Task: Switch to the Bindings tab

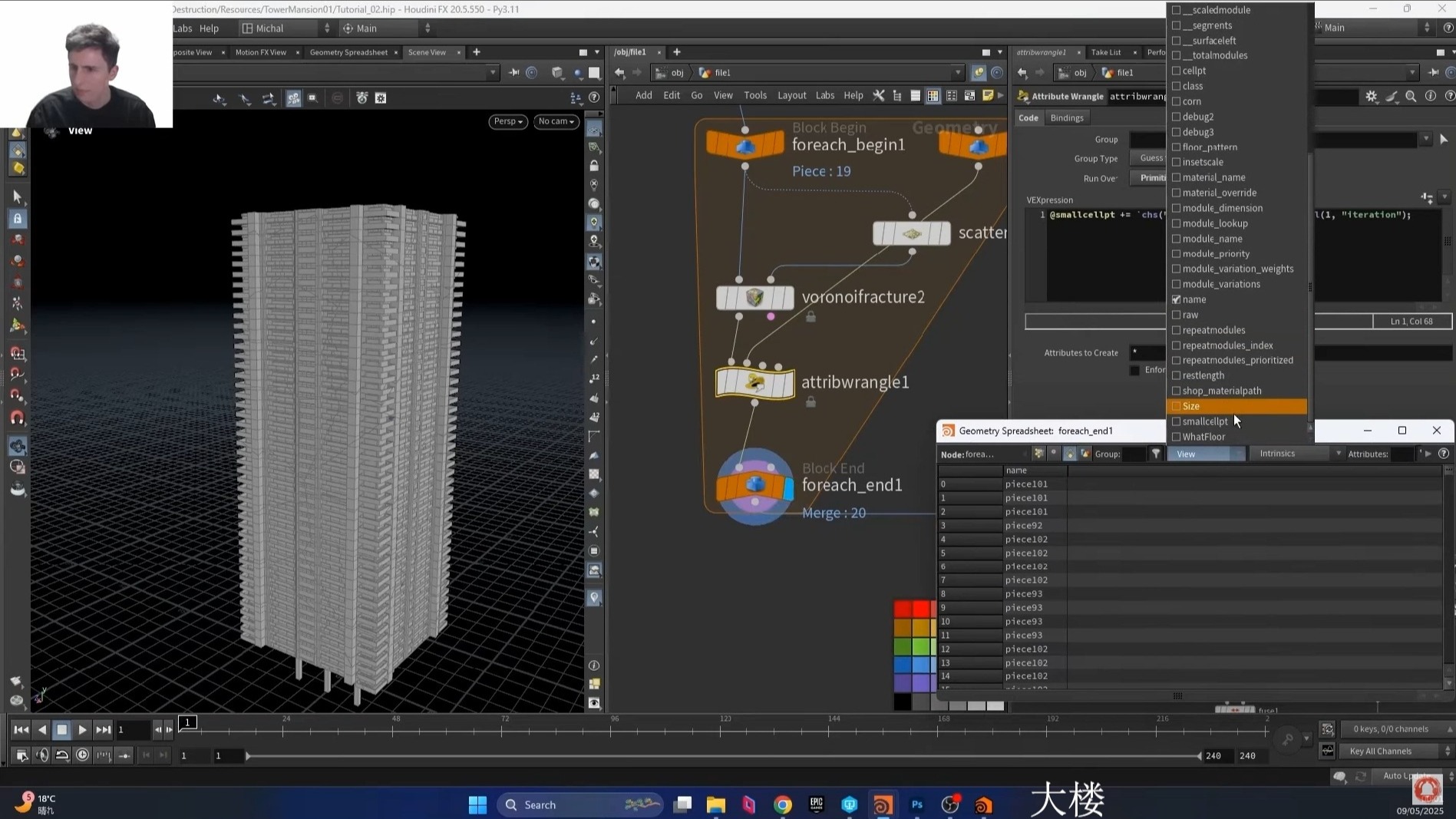Action: tap(1067, 118)
